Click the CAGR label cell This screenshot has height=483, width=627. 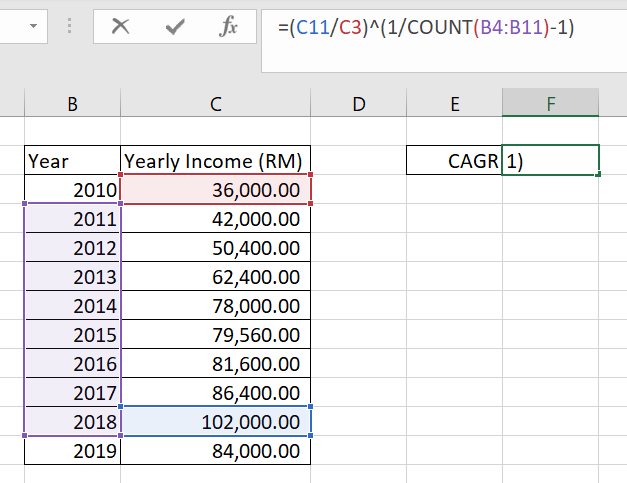[454, 160]
